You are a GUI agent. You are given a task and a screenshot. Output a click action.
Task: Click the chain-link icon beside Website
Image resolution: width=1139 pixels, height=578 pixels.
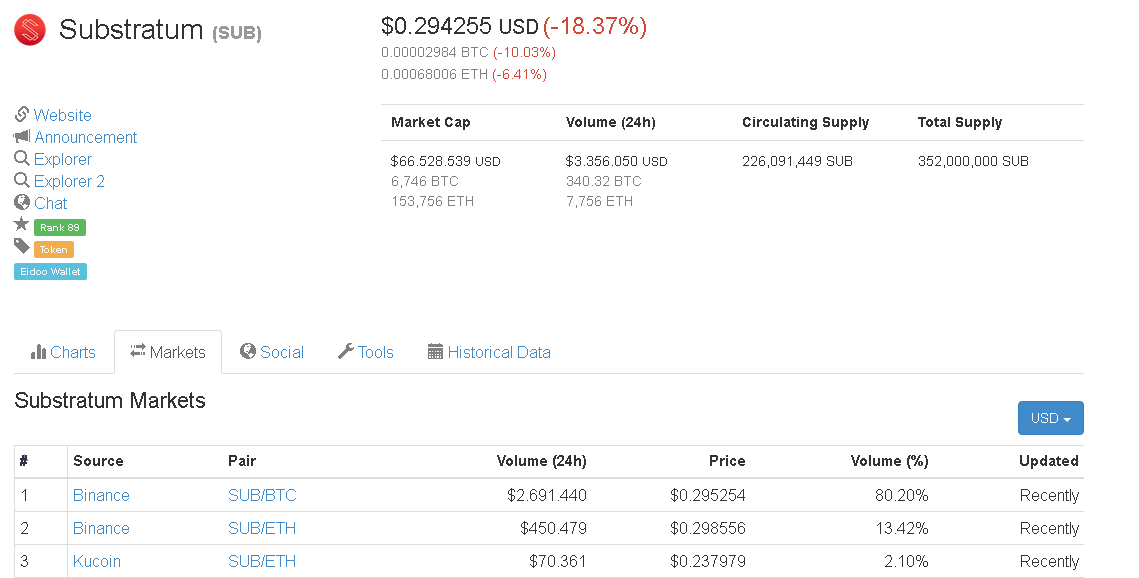(x=22, y=115)
